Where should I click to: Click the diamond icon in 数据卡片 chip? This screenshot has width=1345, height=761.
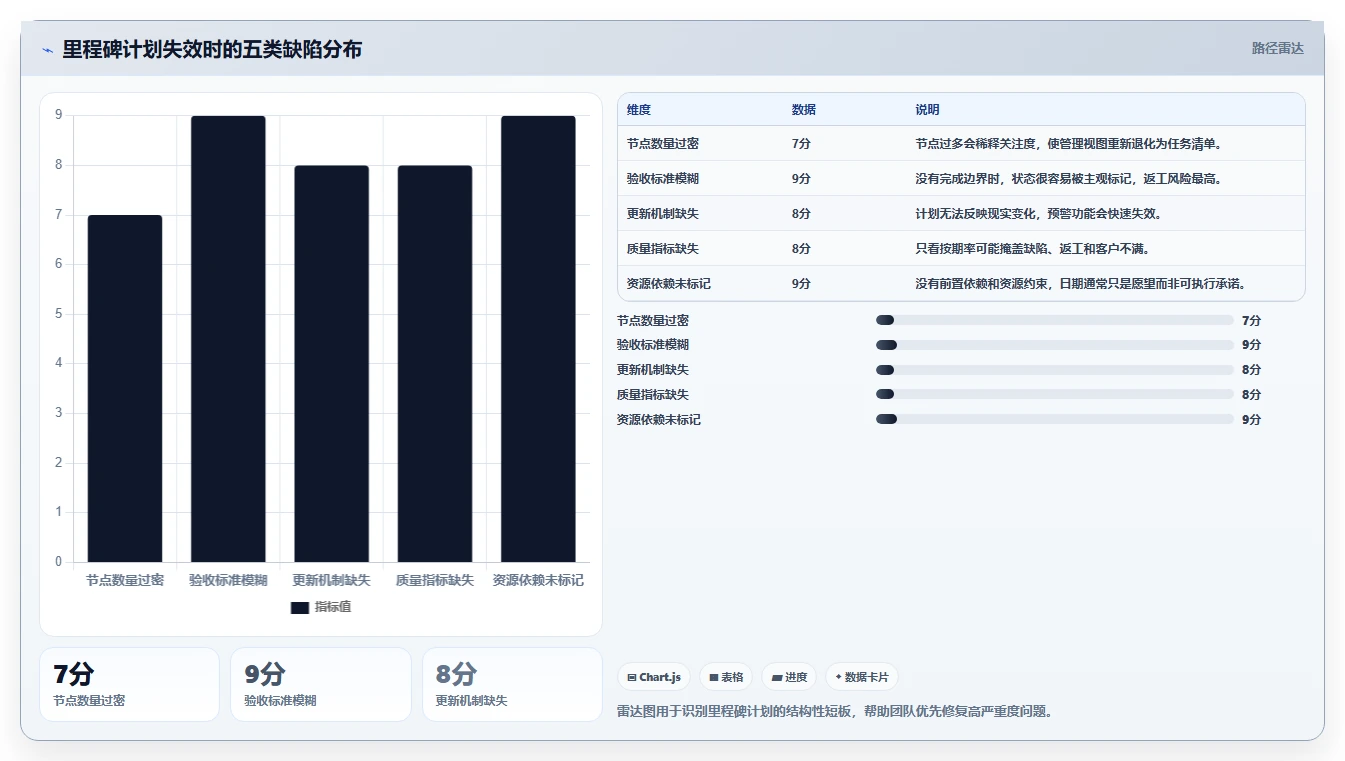pyautogui.click(x=838, y=677)
